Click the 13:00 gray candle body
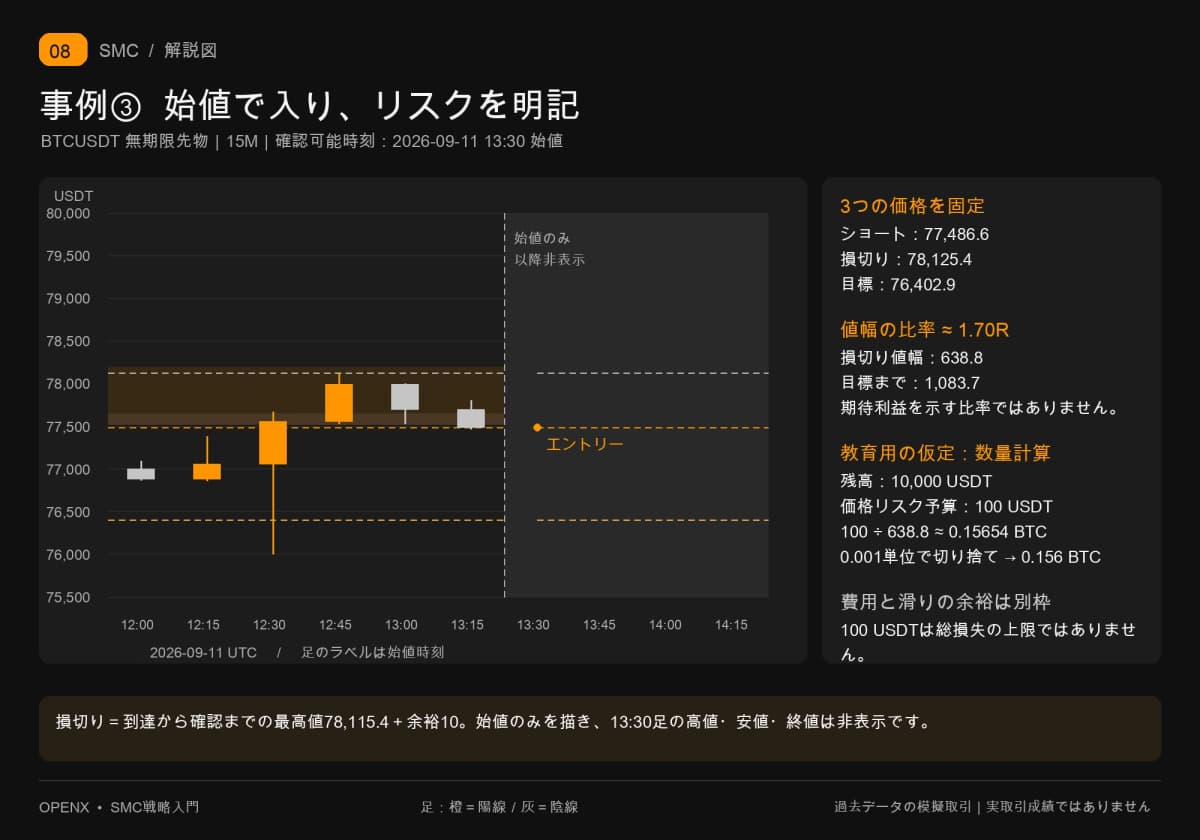Screen dimensions: 1200x840 point(405,396)
